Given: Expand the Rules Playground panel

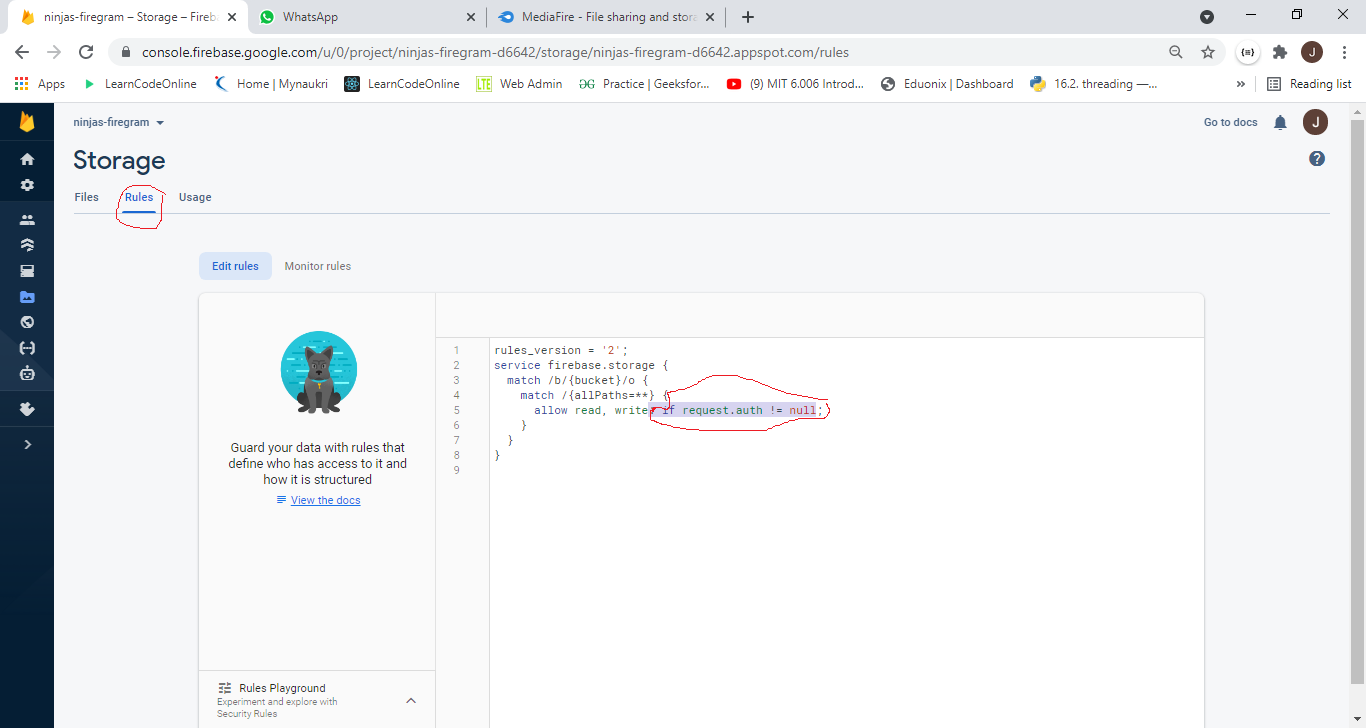Looking at the screenshot, I should pos(411,701).
